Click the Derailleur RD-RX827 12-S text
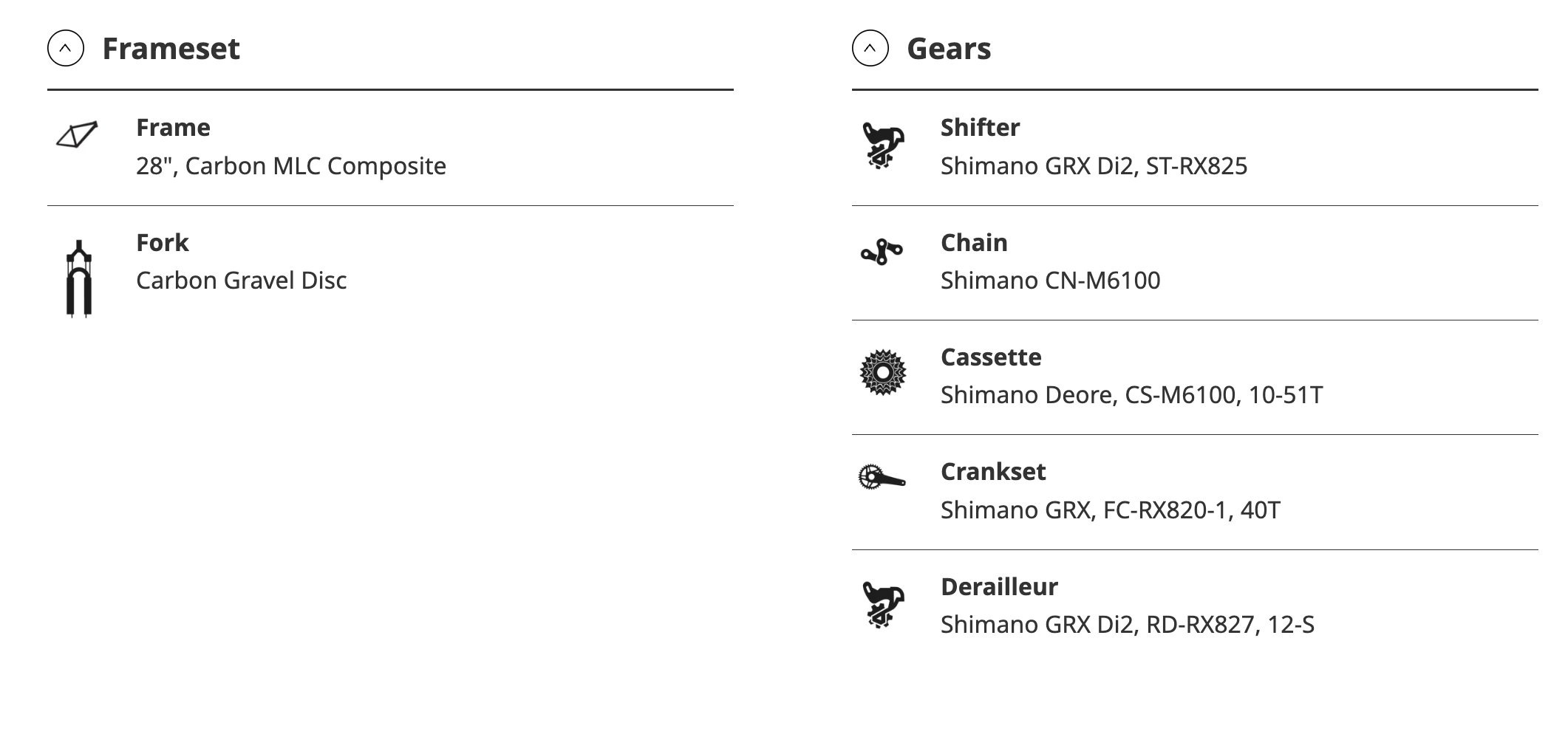The height and width of the screenshot is (734, 1568). point(1127,625)
